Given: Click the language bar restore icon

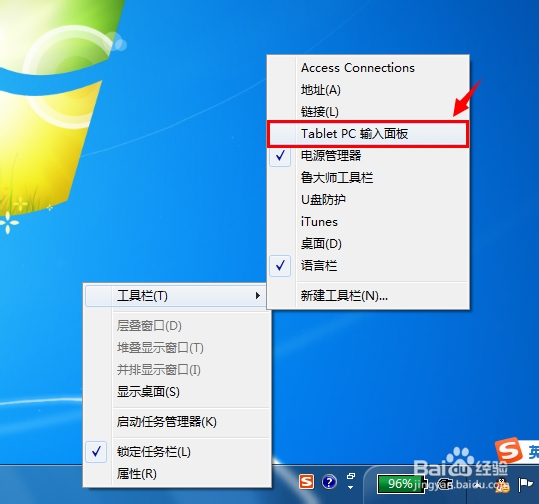Looking at the screenshot, I should click(351, 476).
